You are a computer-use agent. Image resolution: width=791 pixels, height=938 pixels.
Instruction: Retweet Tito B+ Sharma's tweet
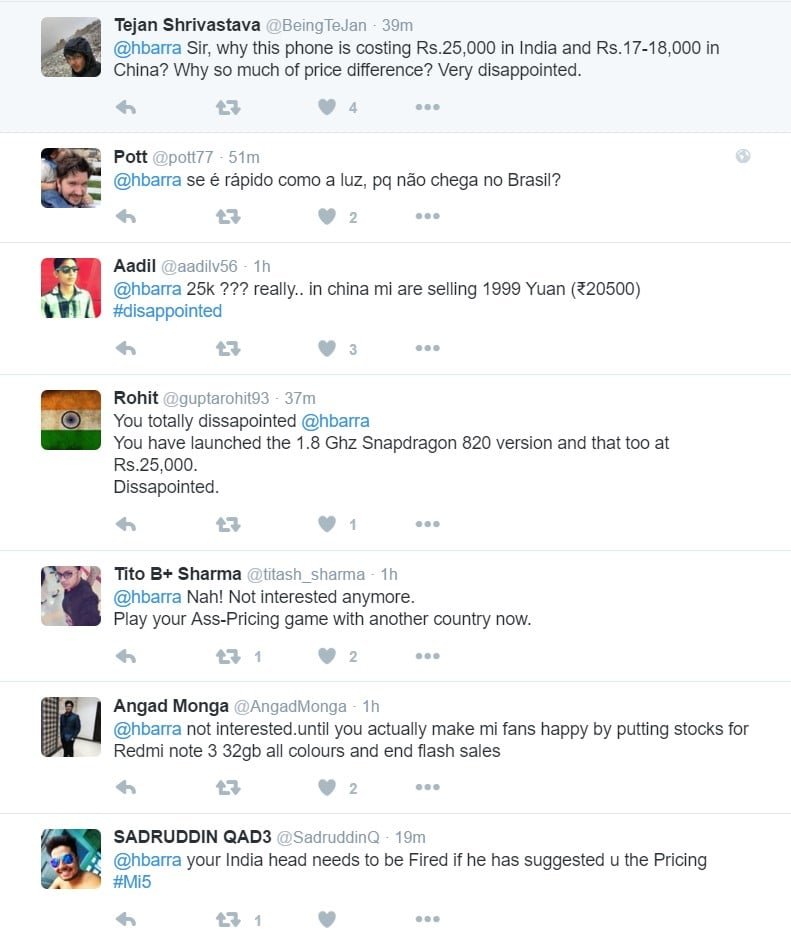(228, 657)
